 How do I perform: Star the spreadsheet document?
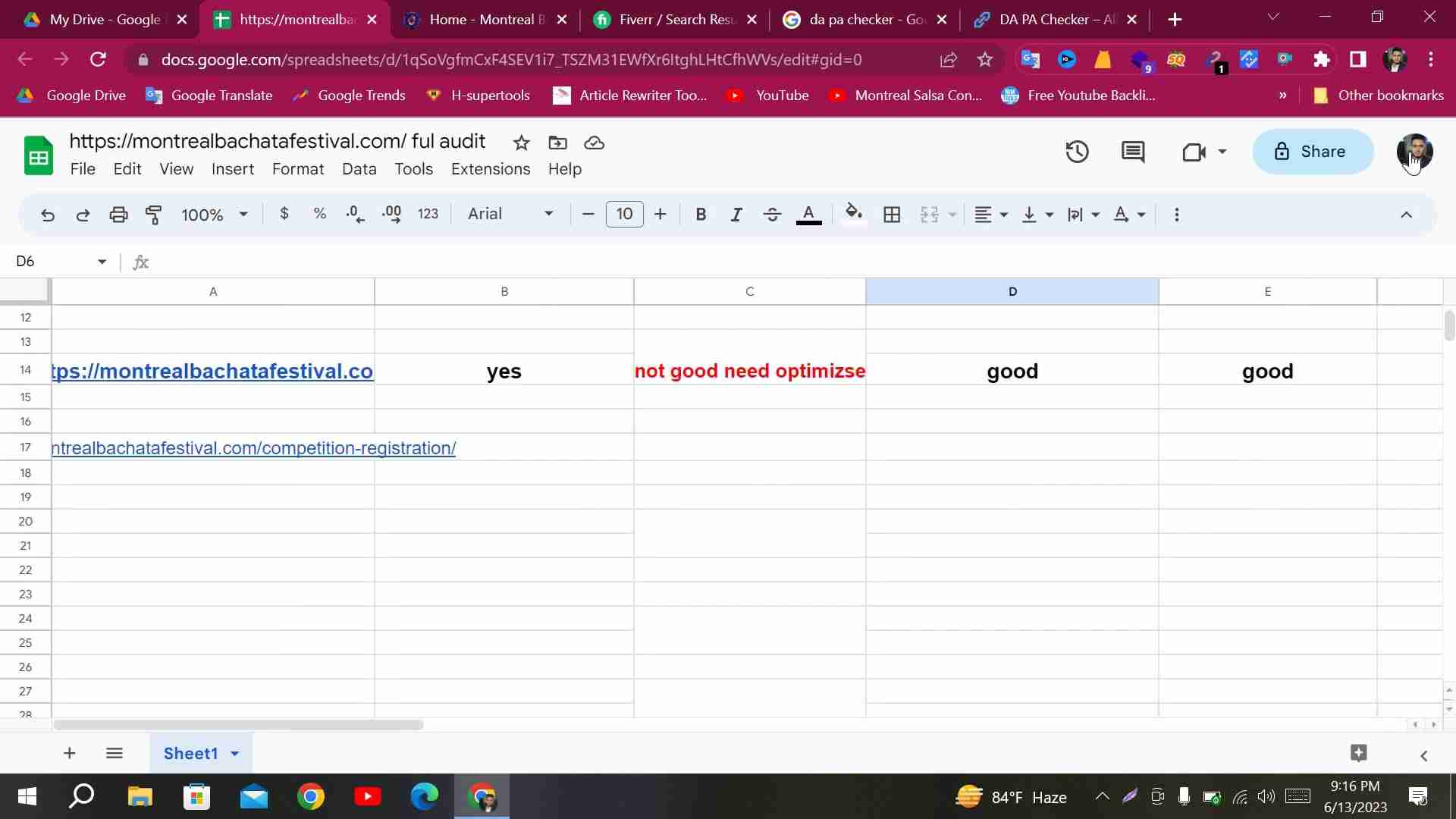[x=521, y=143]
